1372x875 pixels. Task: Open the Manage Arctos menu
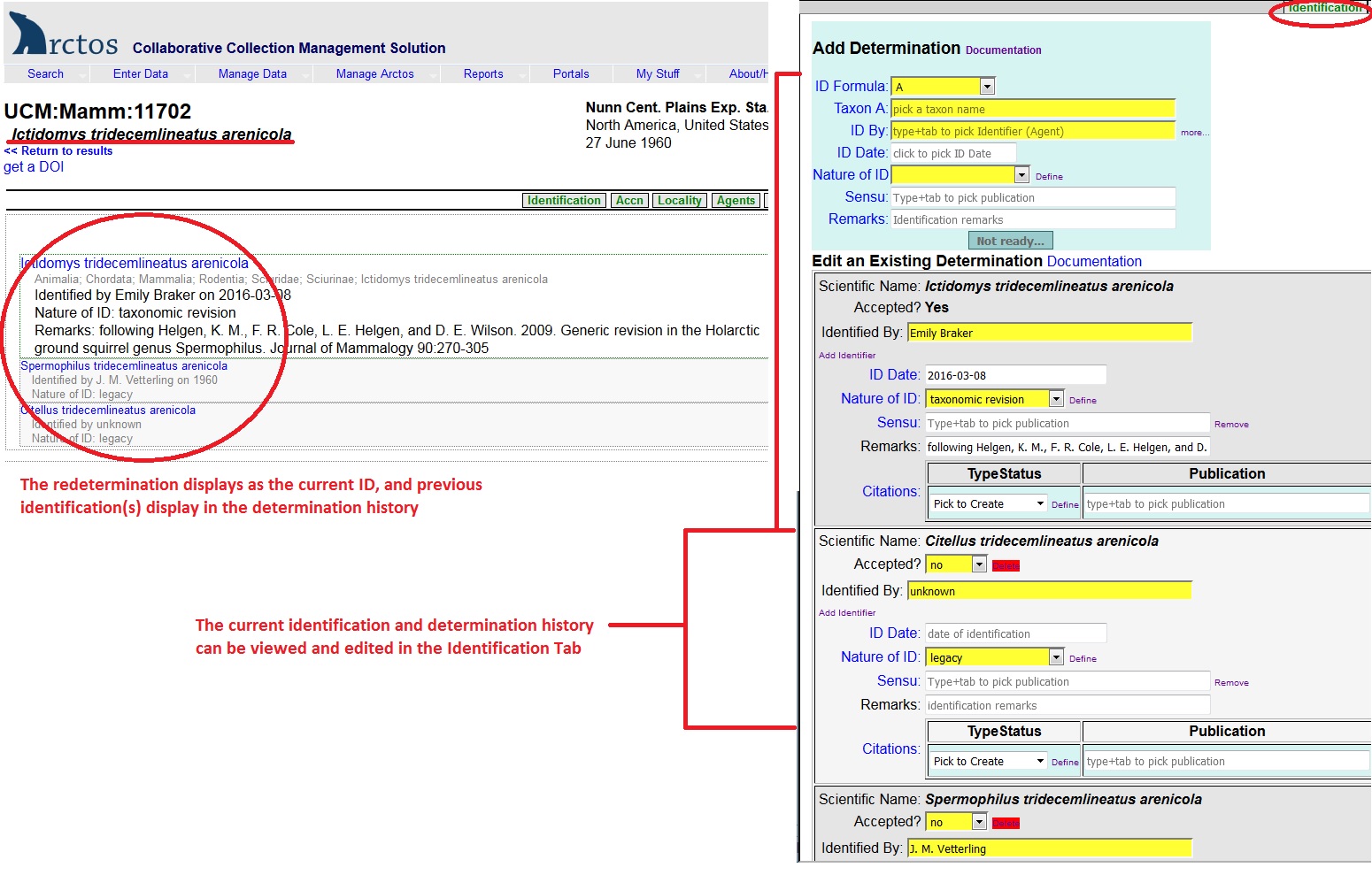(375, 74)
